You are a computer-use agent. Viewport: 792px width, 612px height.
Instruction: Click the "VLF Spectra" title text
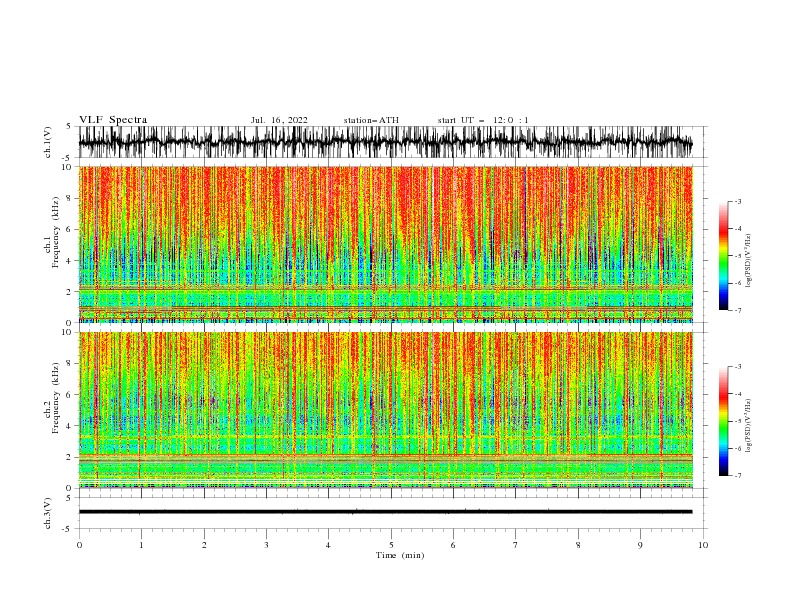click(x=113, y=120)
